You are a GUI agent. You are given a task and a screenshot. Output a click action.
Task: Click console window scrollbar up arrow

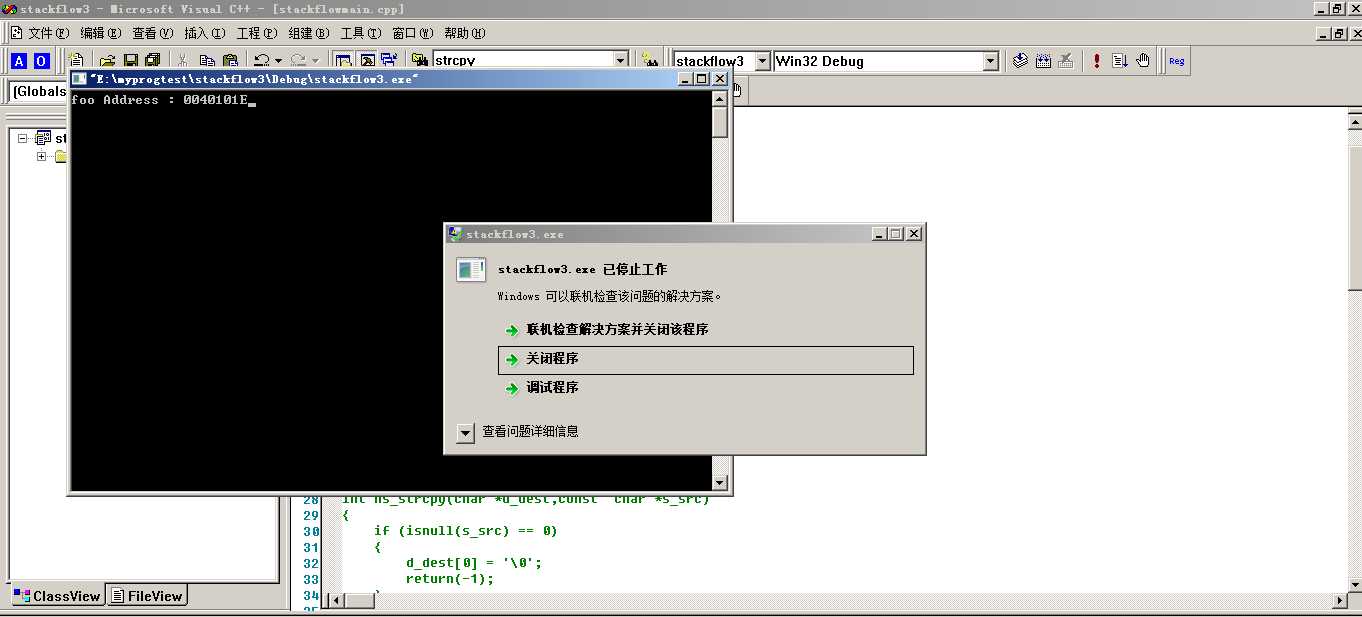tap(720, 98)
